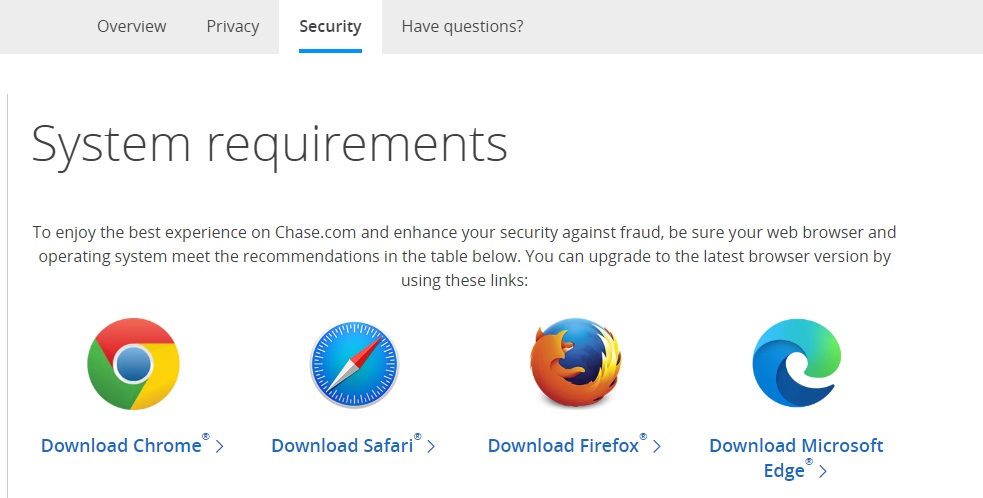The image size is (983, 498).
Task: Switch to the Privacy tab
Action: 233,26
